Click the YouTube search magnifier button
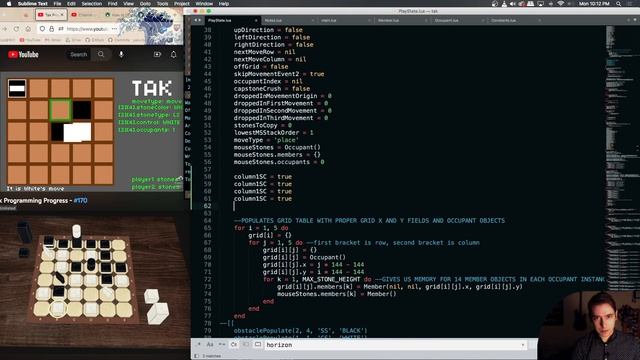The image size is (640, 360). point(101,54)
